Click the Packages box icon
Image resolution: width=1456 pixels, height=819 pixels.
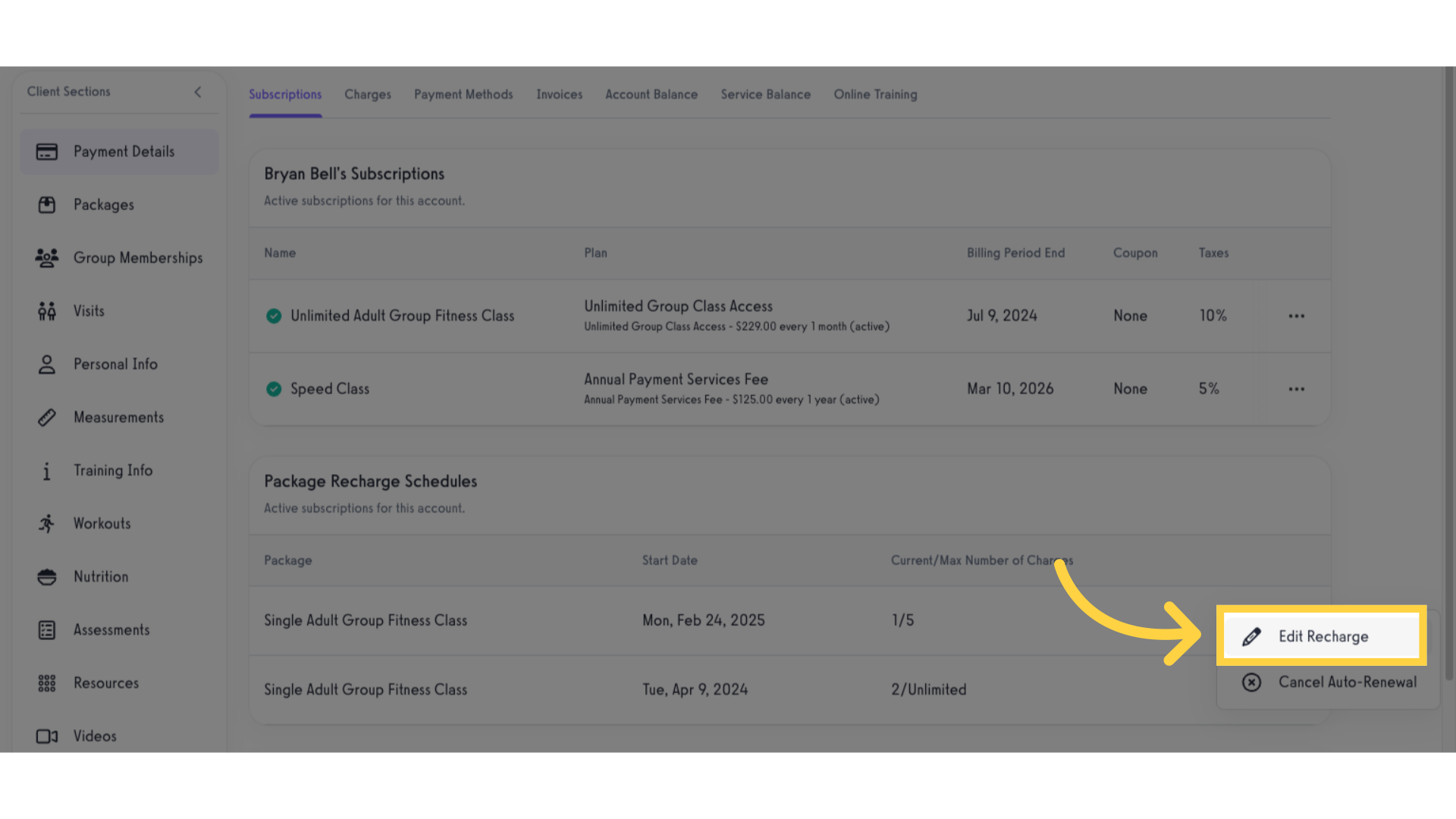coord(47,205)
